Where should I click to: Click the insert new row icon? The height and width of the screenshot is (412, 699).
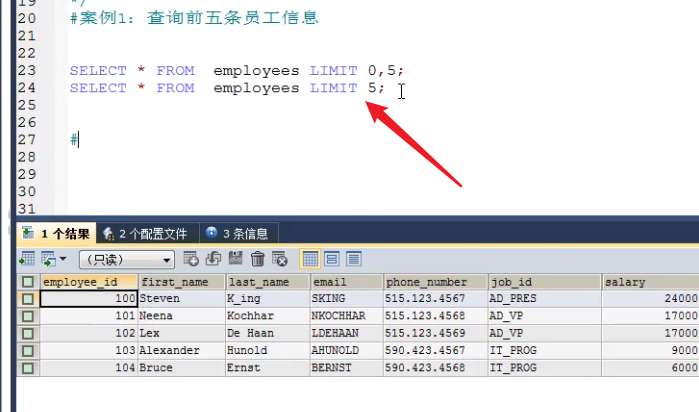pos(191,259)
